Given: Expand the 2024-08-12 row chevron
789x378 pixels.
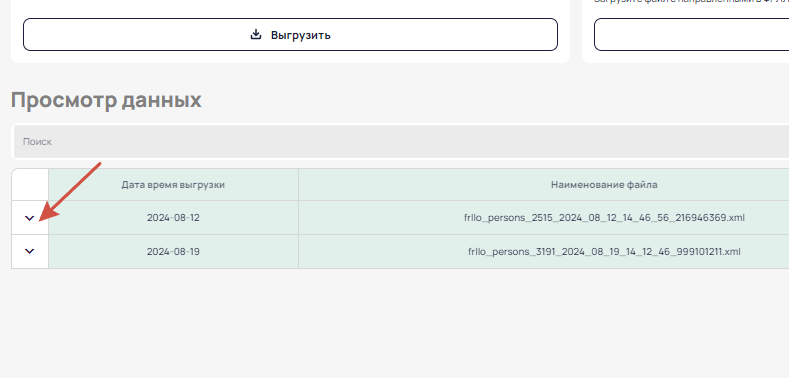Looking at the screenshot, I should click(x=30, y=218).
